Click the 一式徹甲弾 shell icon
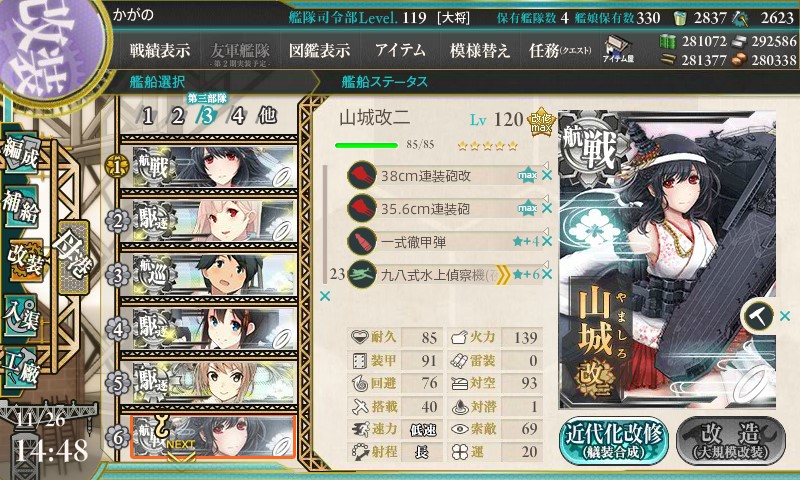 362,241
